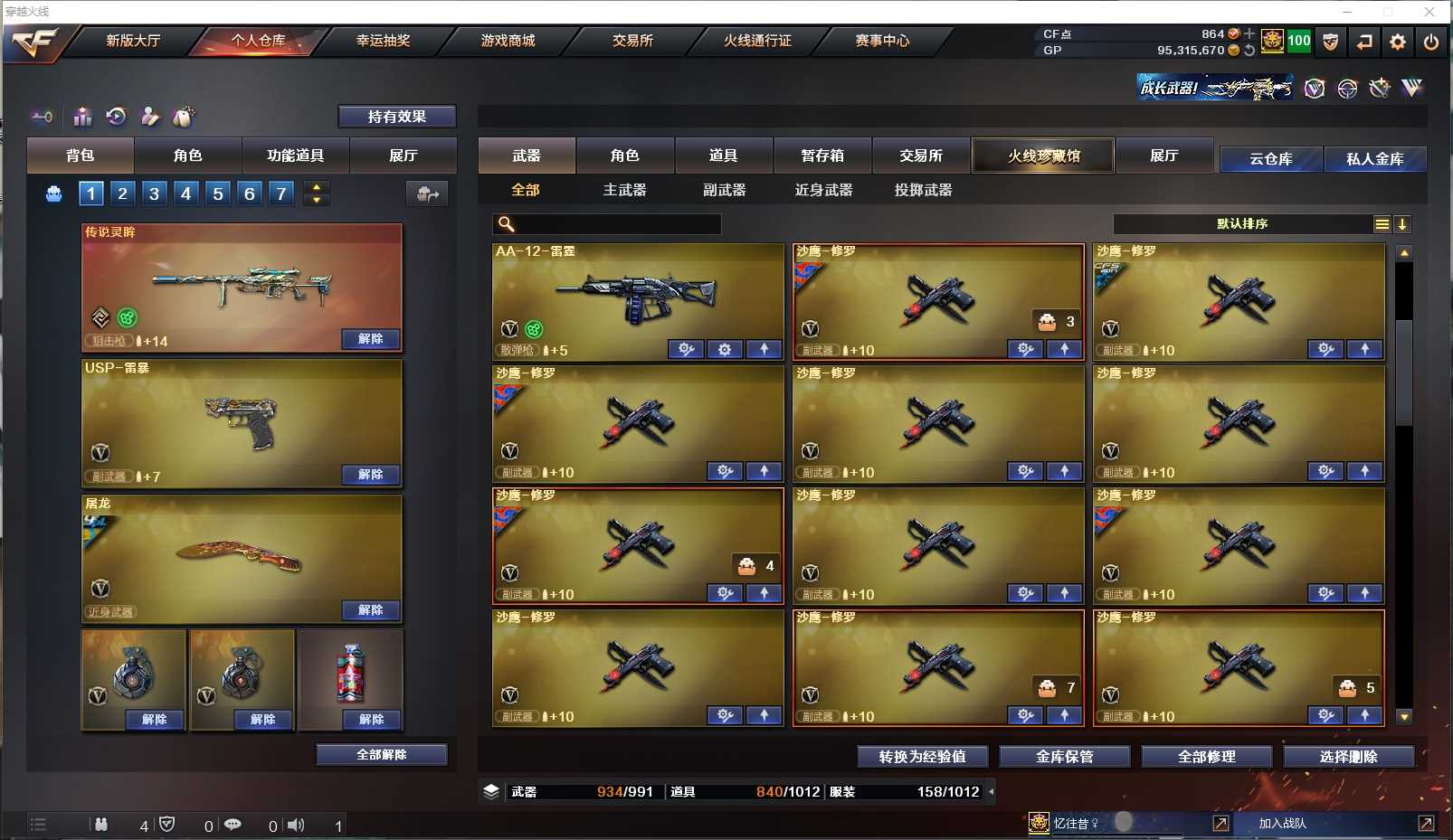Open the 游戏商城 top menu
The height and width of the screenshot is (840, 1453).
508,41
